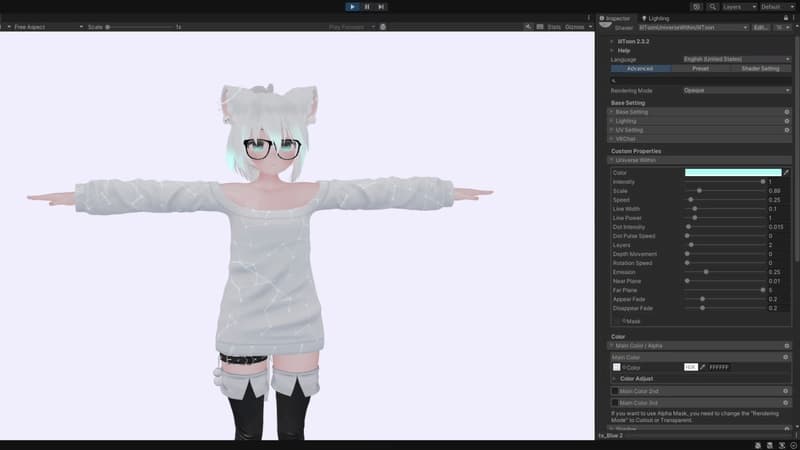
Task: Click the Edit button next to Shader
Action: (x=760, y=28)
